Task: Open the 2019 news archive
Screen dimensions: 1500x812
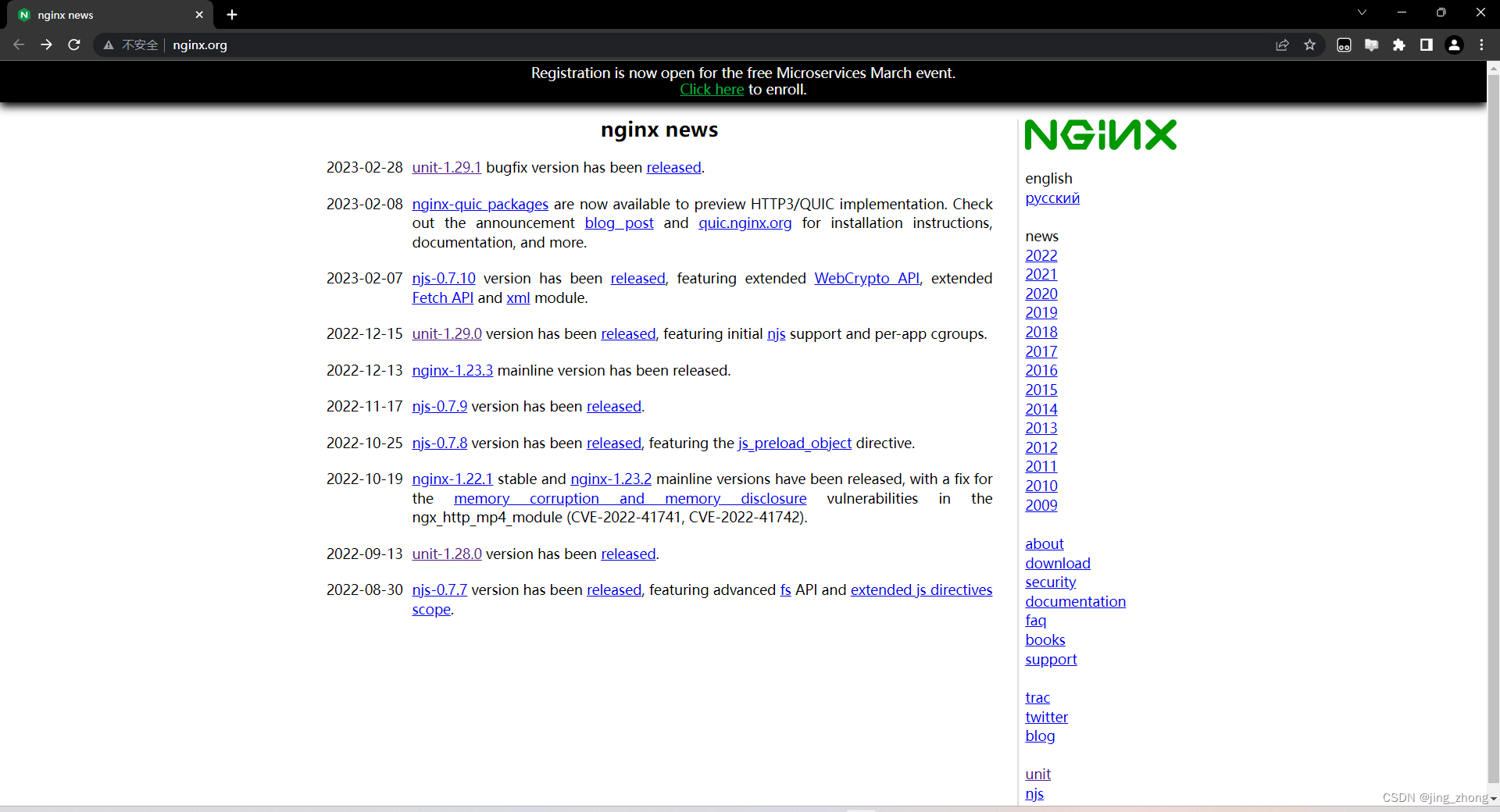Action: 1041,313
